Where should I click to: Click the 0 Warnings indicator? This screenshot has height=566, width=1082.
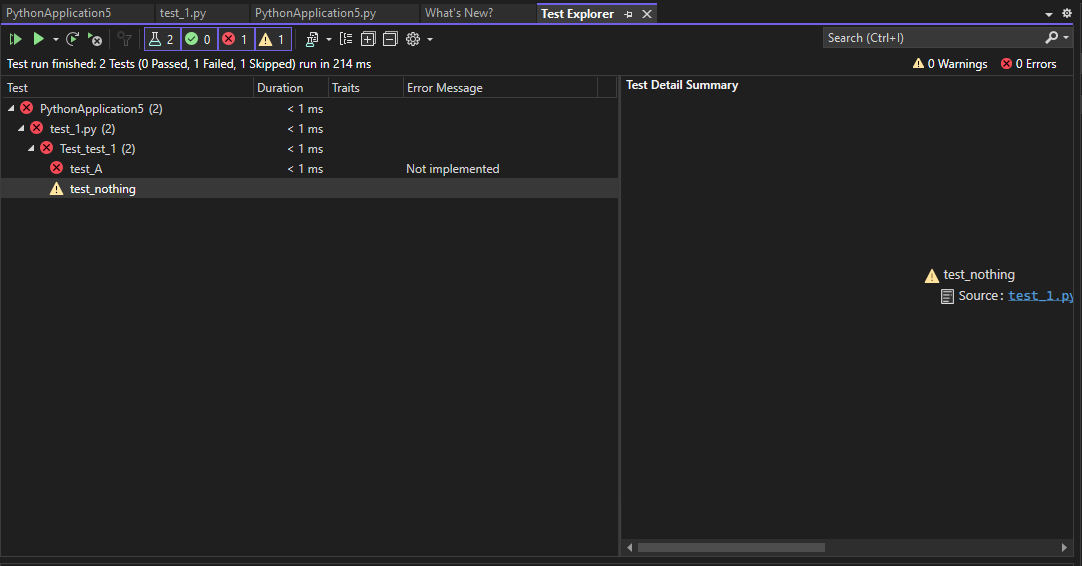tap(950, 64)
